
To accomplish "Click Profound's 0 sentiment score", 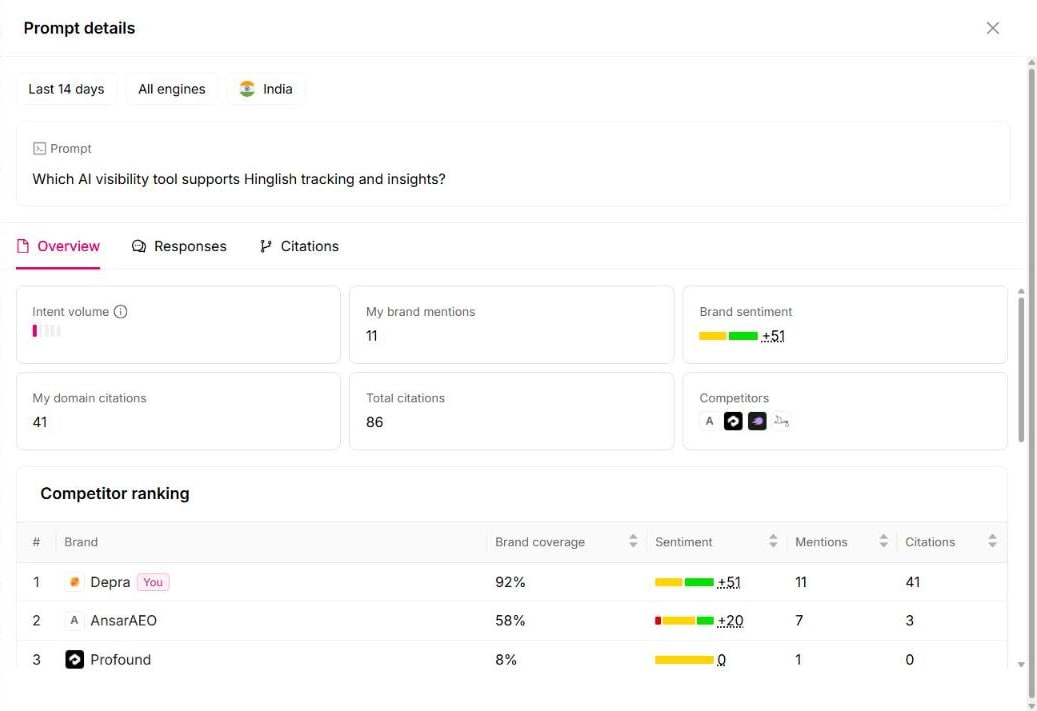I will click(x=721, y=659).
